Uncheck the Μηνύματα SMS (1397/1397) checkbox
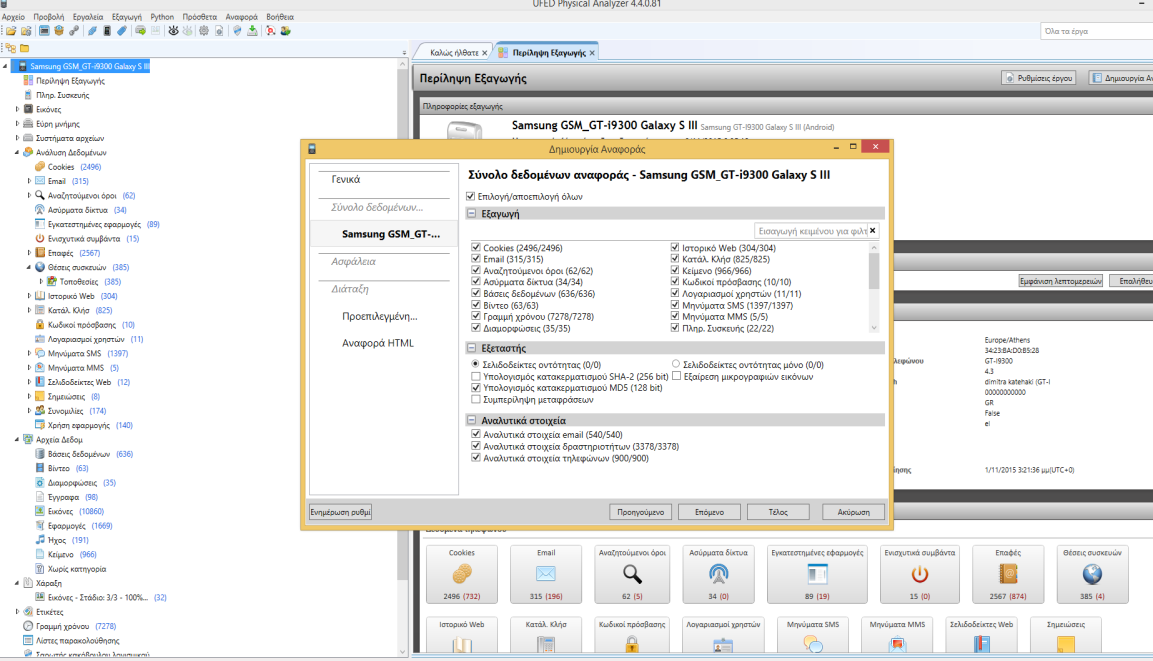 pyautogui.click(x=674, y=305)
